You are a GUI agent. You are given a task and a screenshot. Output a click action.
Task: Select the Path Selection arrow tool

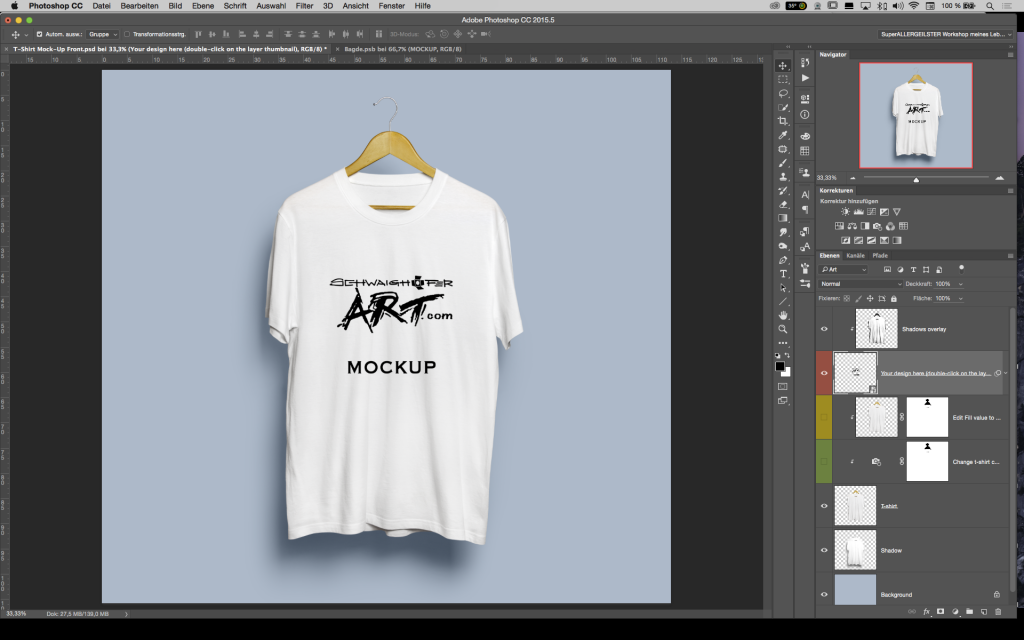783,288
